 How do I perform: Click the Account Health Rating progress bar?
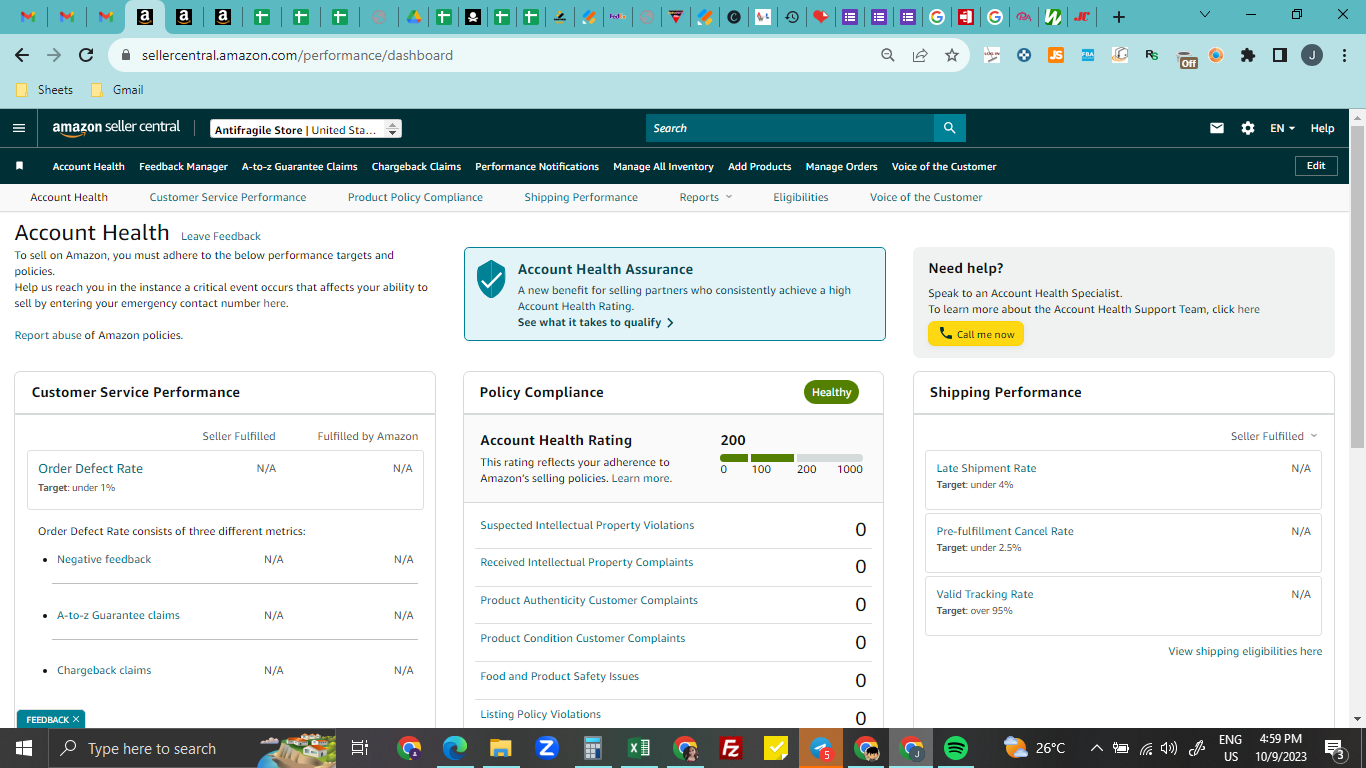point(791,458)
